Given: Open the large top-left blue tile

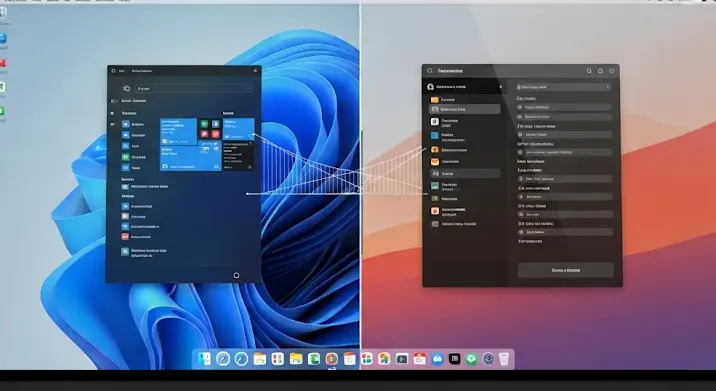Looking at the screenshot, I should point(179,132).
